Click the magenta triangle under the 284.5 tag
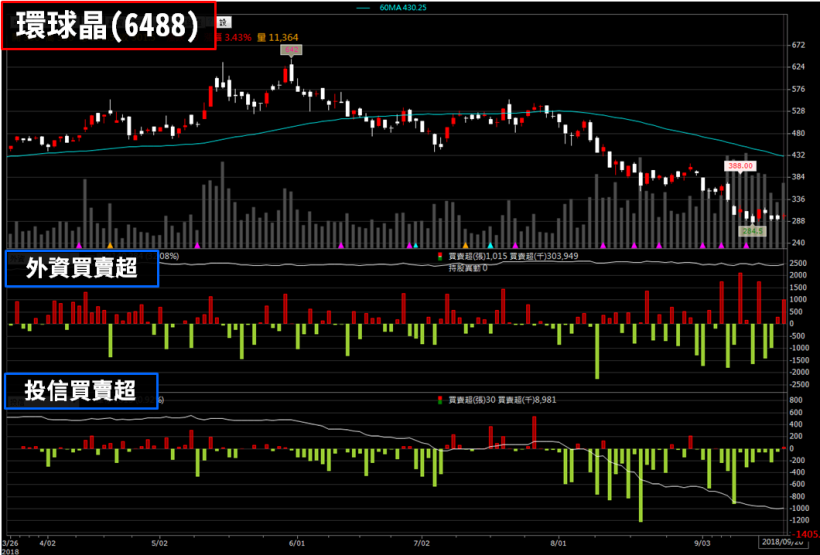This screenshot has height=555, width=820. tap(746, 245)
